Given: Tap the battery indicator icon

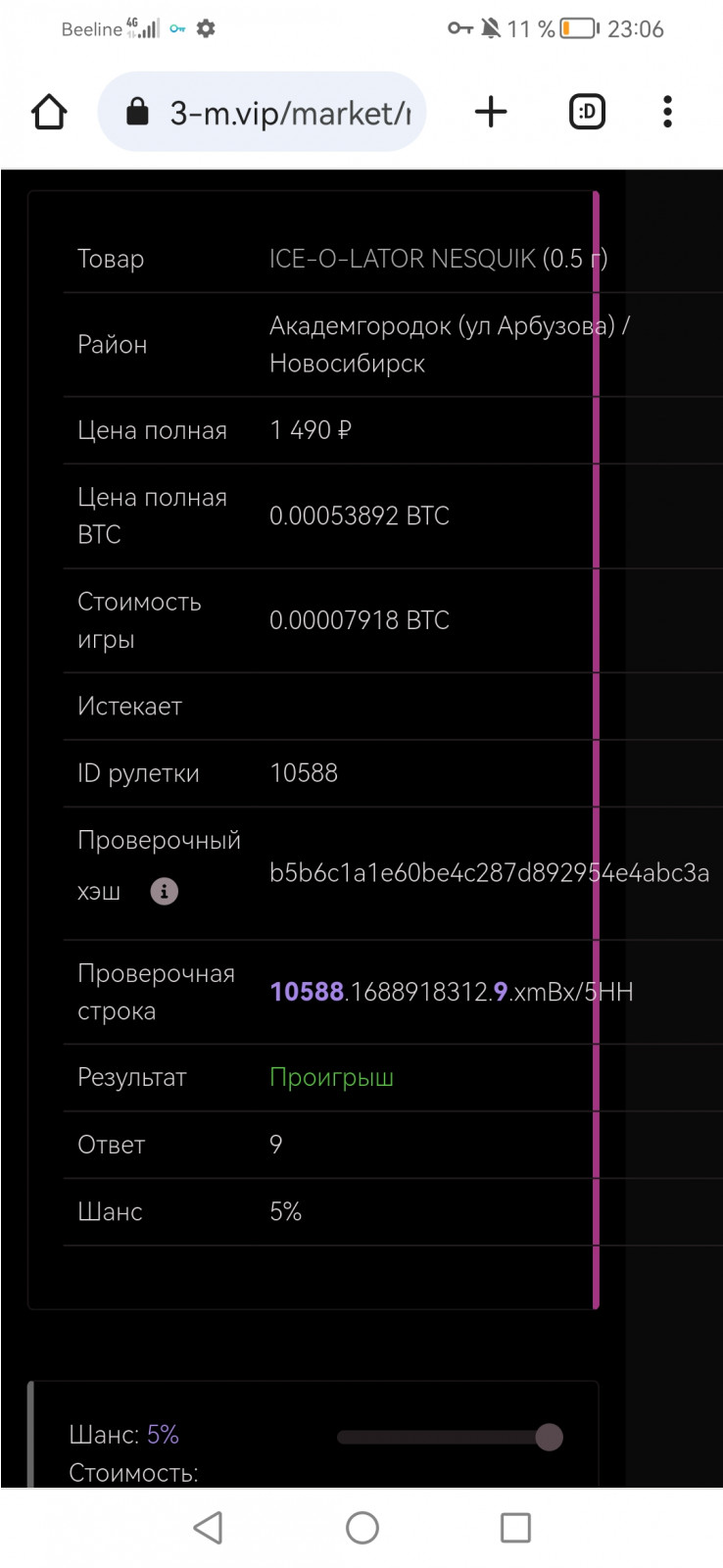Looking at the screenshot, I should click(579, 28).
